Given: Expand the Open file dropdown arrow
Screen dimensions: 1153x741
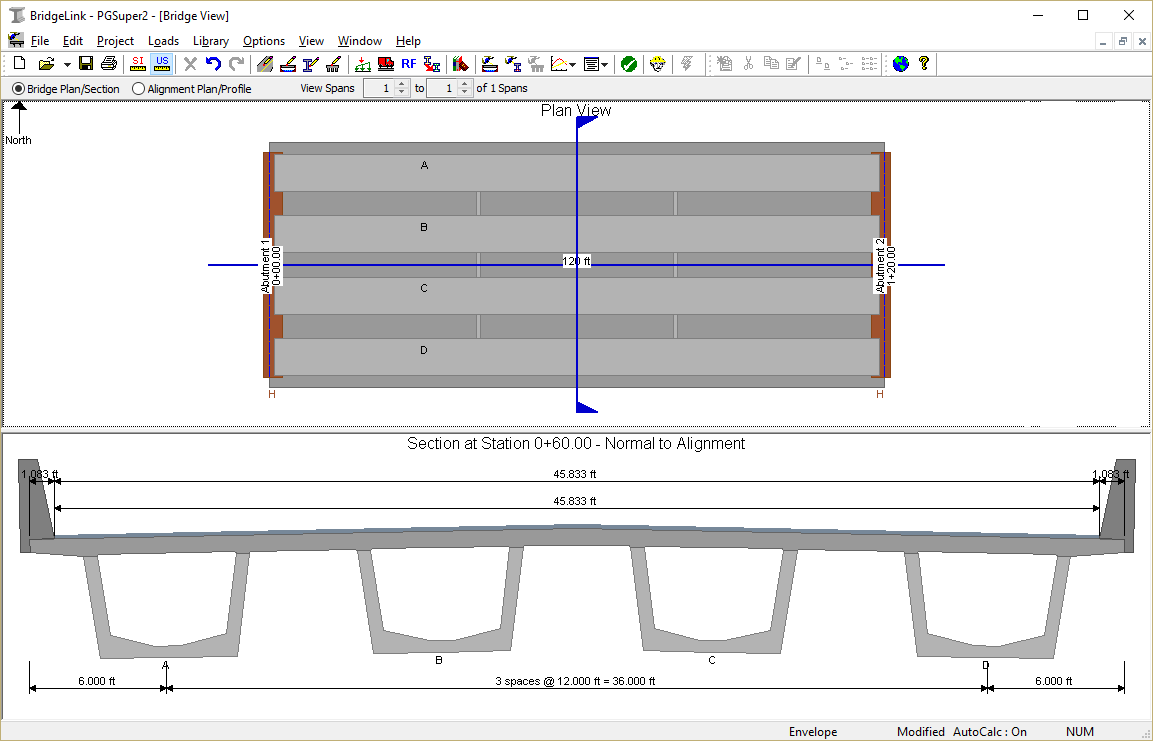Looking at the screenshot, I should 67,64.
